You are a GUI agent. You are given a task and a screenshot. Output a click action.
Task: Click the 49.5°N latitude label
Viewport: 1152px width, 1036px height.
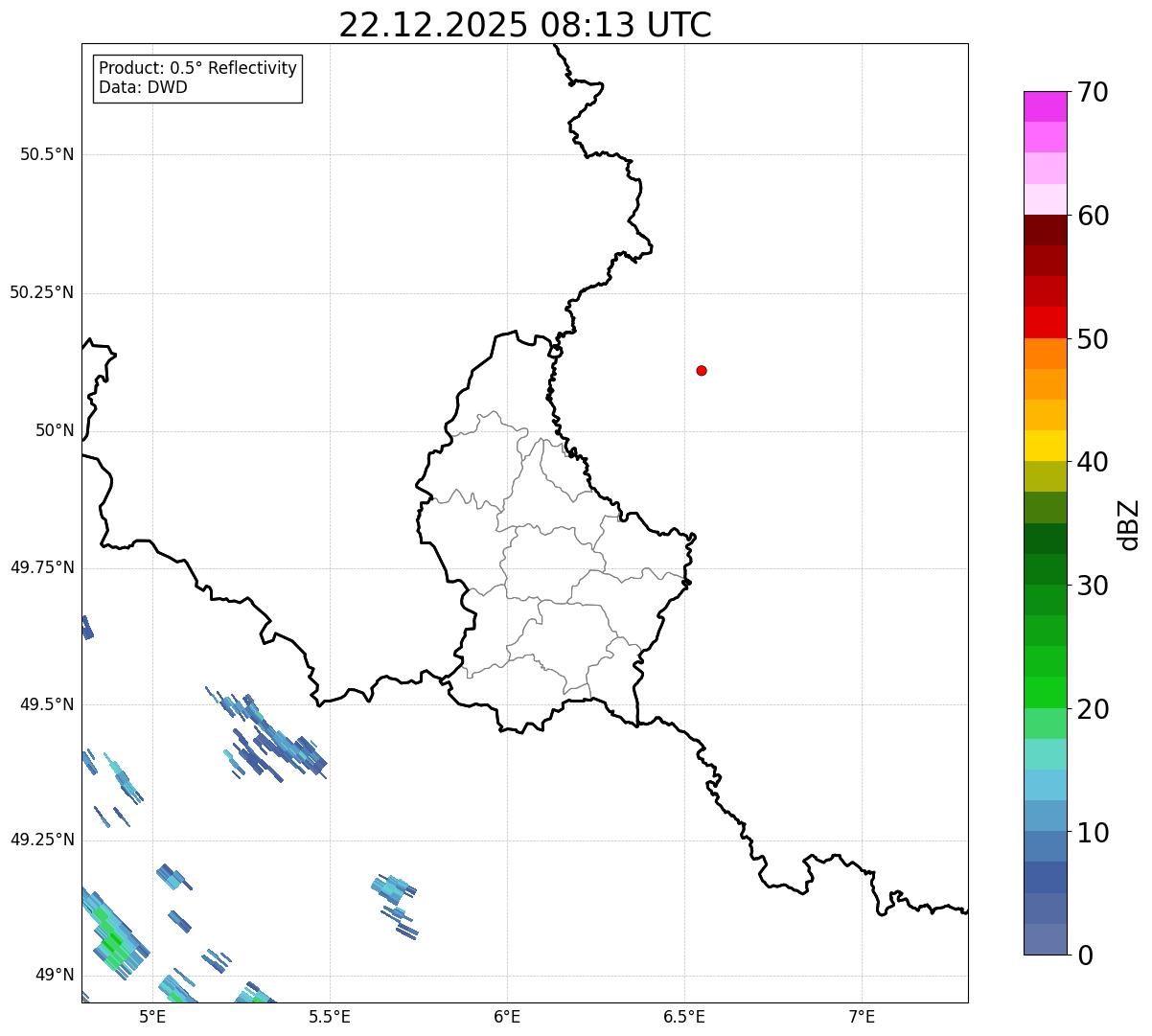coord(47,704)
